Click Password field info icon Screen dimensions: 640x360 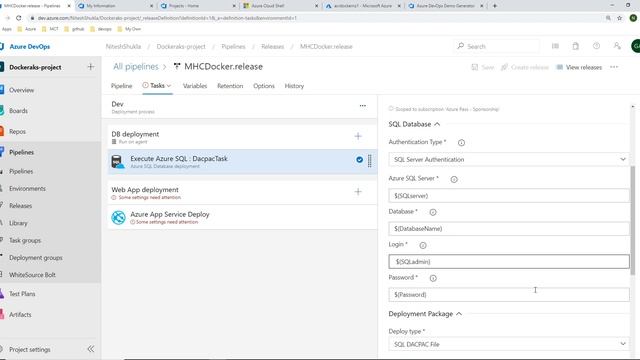pyautogui.click(x=433, y=278)
